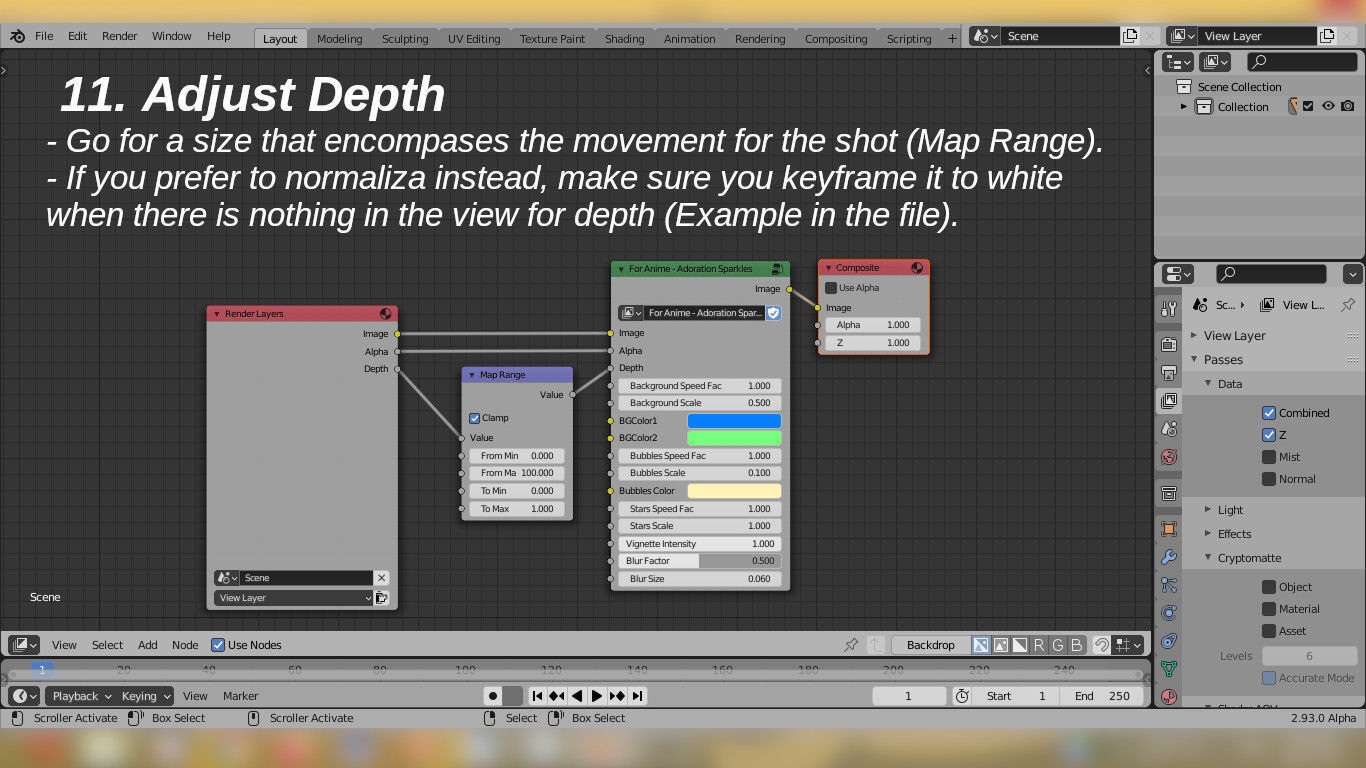
Task: Pin the properties editor context
Action: click(x=1348, y=305)
